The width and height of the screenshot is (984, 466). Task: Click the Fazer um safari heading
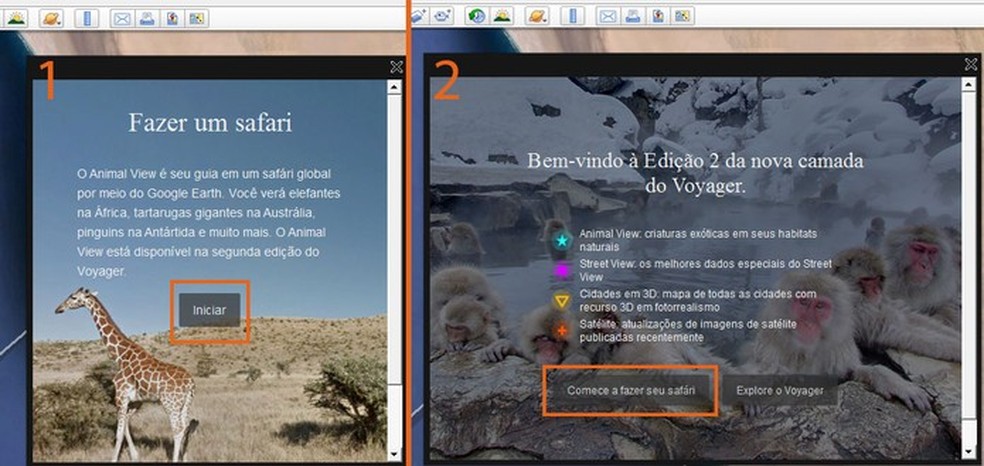tap(210, 122)
